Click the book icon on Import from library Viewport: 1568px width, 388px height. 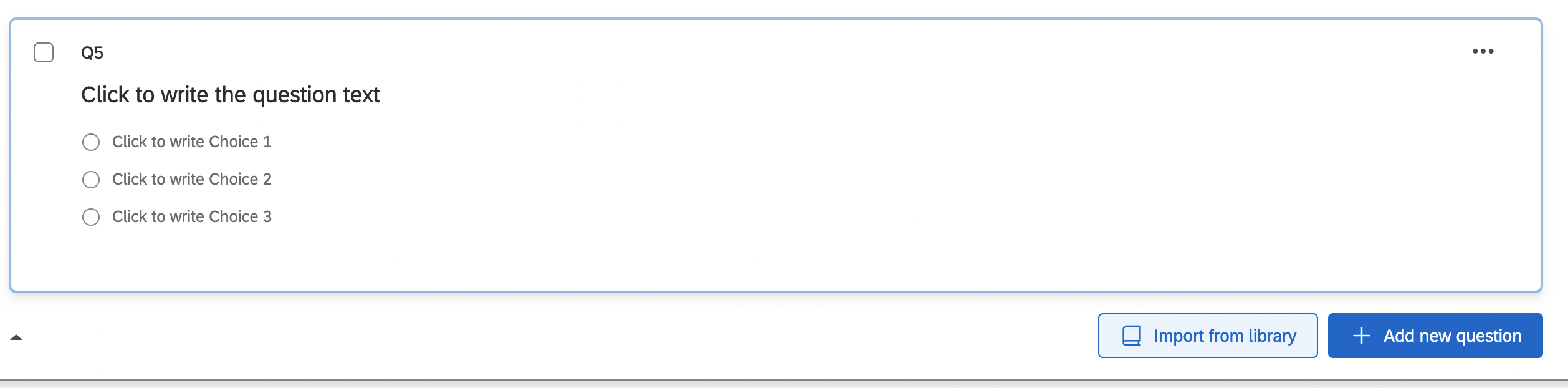(x=1131, y=336)
